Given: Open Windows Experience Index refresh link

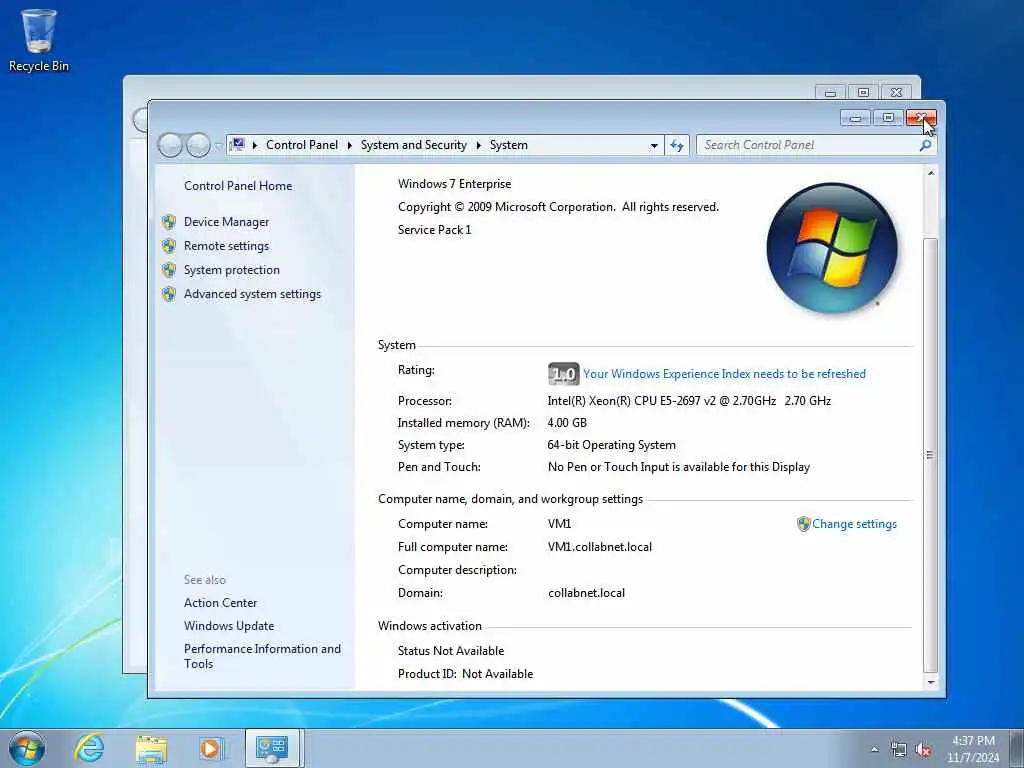Looking at the screenshot, I should tap(724, 374).
